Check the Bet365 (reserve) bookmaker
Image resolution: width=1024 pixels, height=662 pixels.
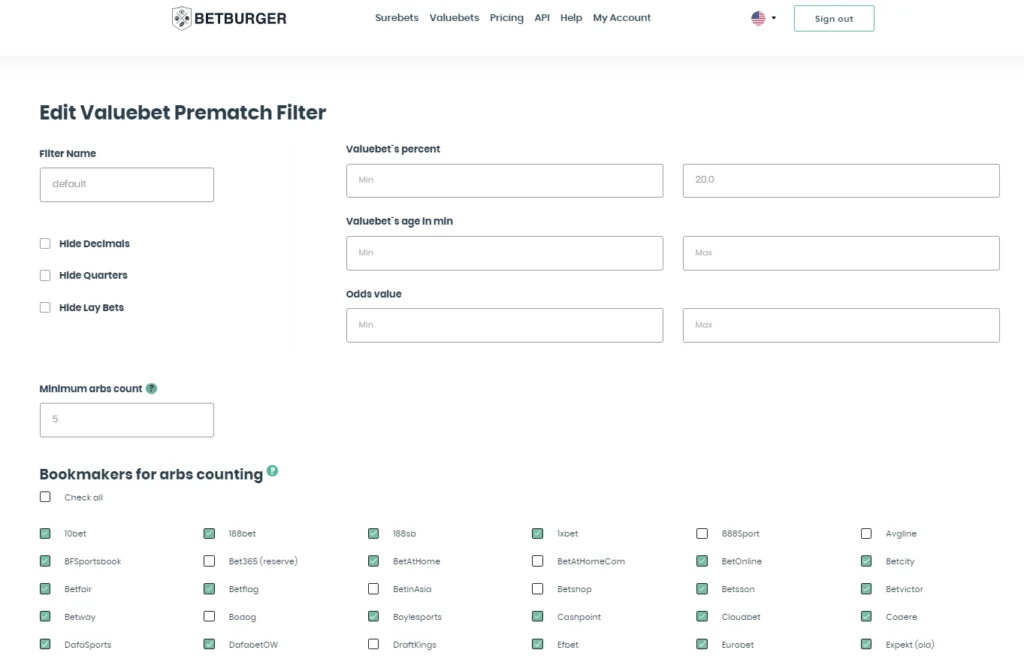[209, 561]
